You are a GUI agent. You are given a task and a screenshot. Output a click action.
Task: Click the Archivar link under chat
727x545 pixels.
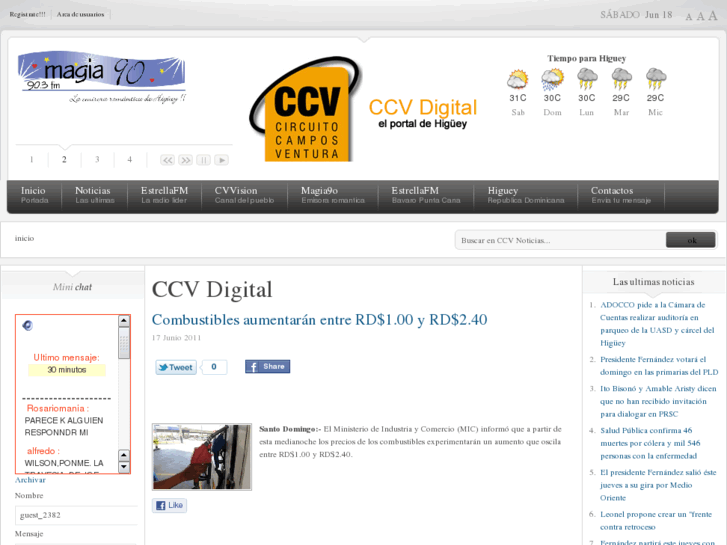(x=30, y=480)
